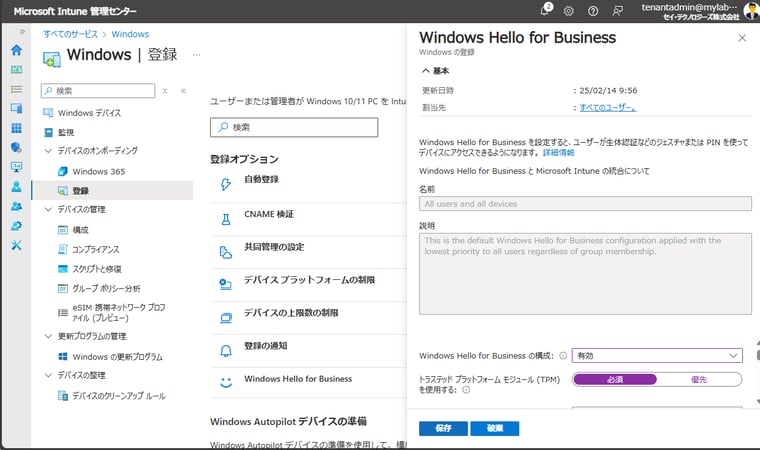The width and height of the screenshot is (760, 450).
Task: Open Windows Hello for Business option
Action: (x=298, y=379)
